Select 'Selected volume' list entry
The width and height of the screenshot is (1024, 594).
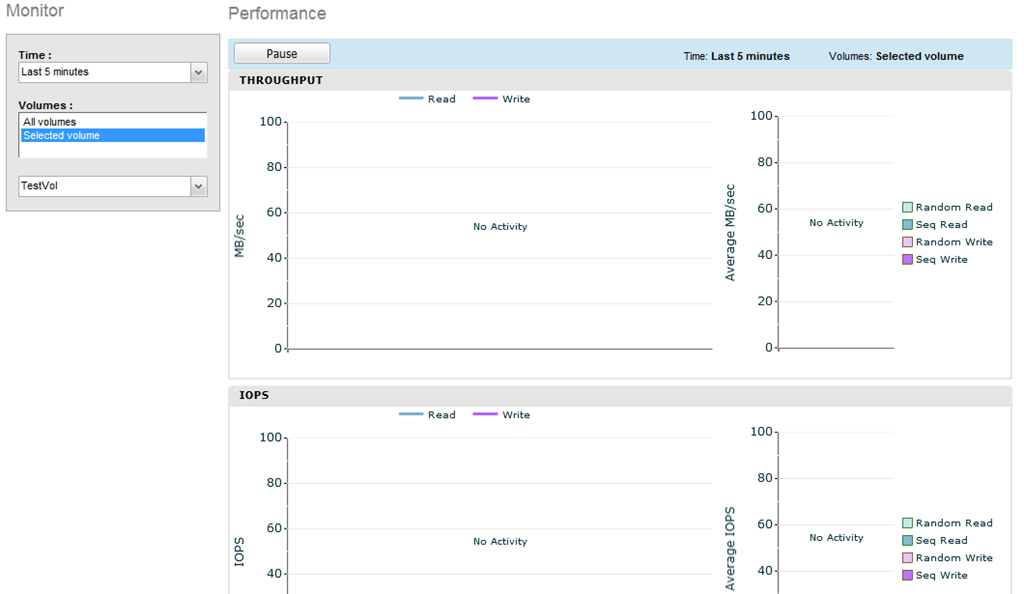[x=61, y=135]
